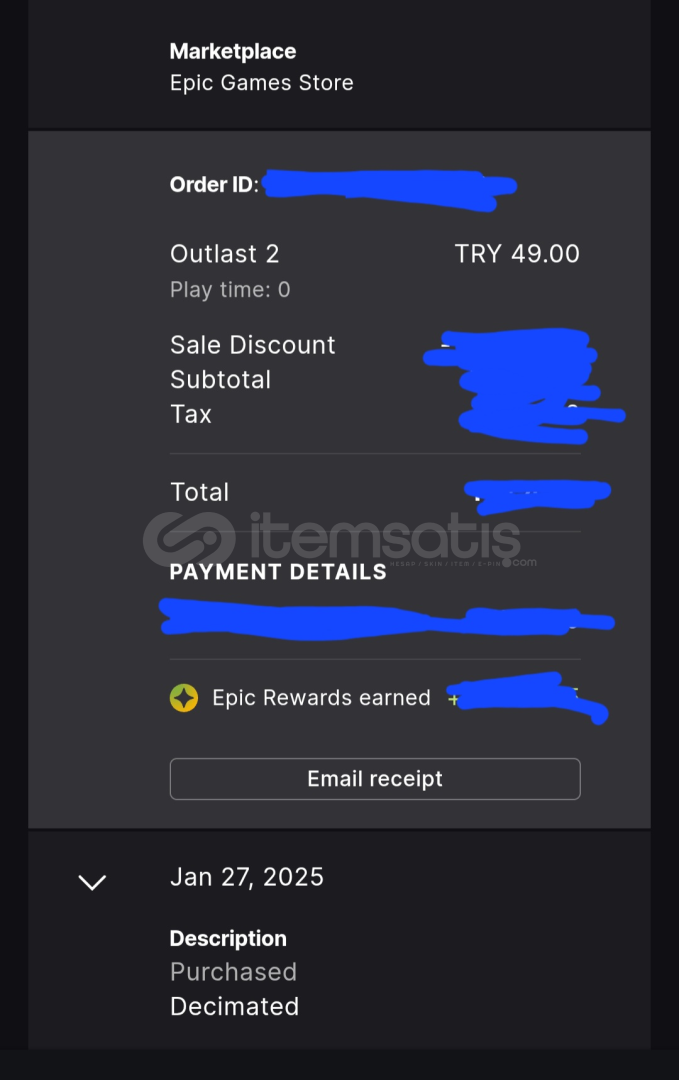Image resolution: width=679 pixels, height=1080 pixels.
Task: Click the Epic Rewards earned label
Action: click(x=322, y=698)
